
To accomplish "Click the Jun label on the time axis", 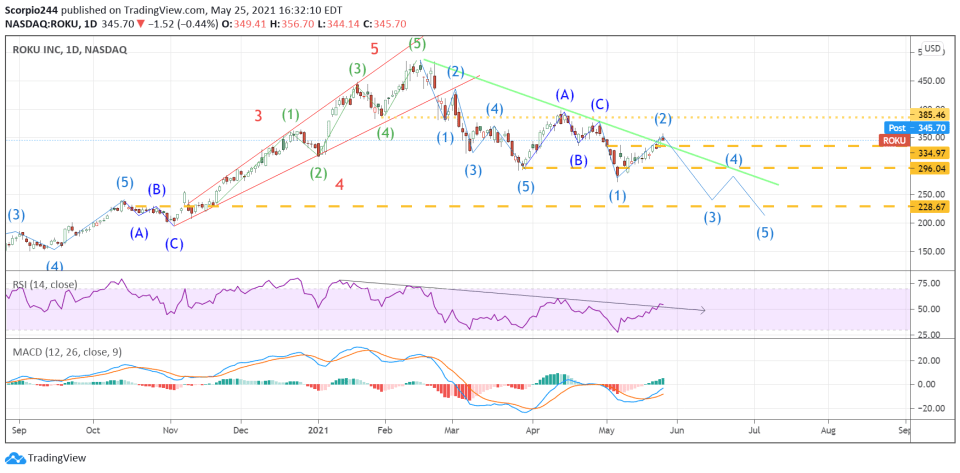I will click(x=677, y=431).
